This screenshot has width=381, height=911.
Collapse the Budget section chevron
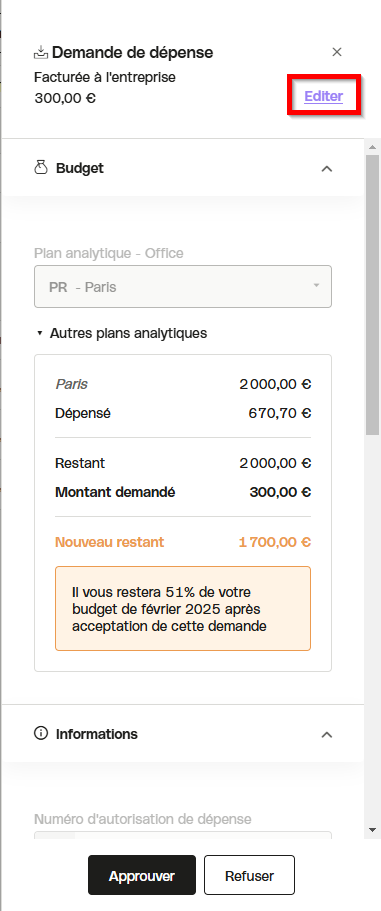327,168
